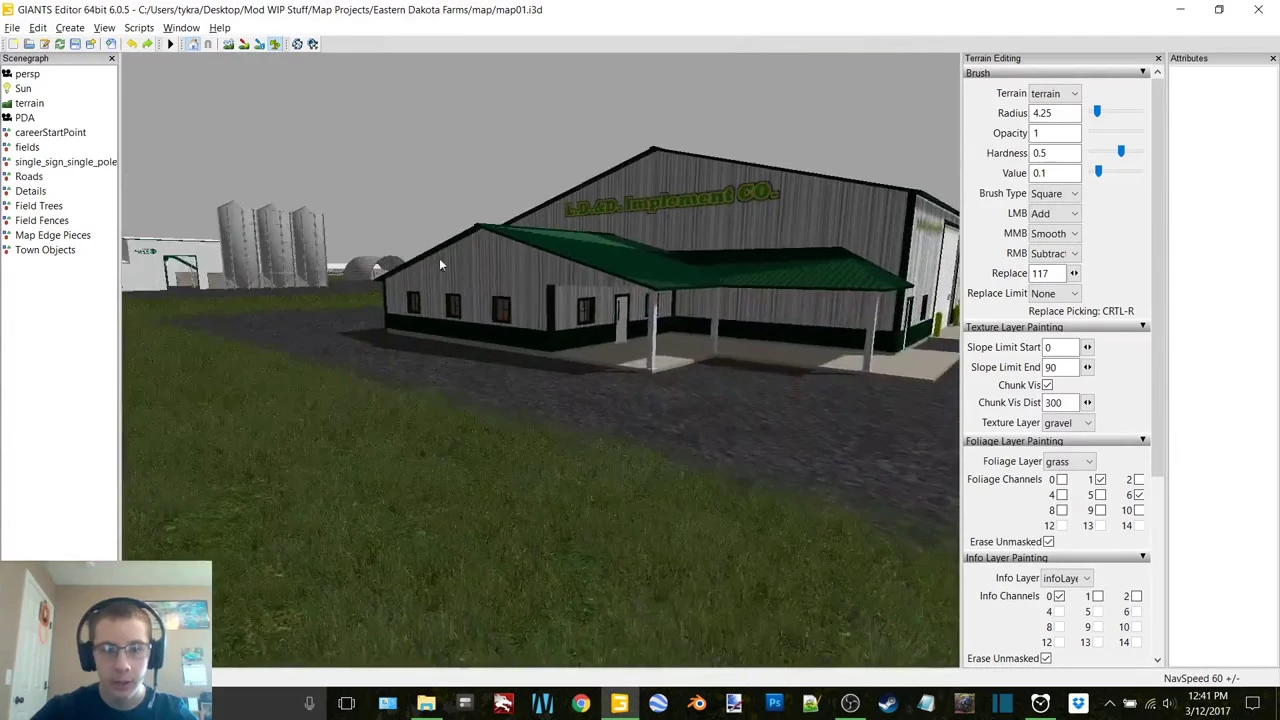1280x720 pixels.
Task: Toggle the Chunk Vis checkbox
Action: click(x=1047, y=385)
